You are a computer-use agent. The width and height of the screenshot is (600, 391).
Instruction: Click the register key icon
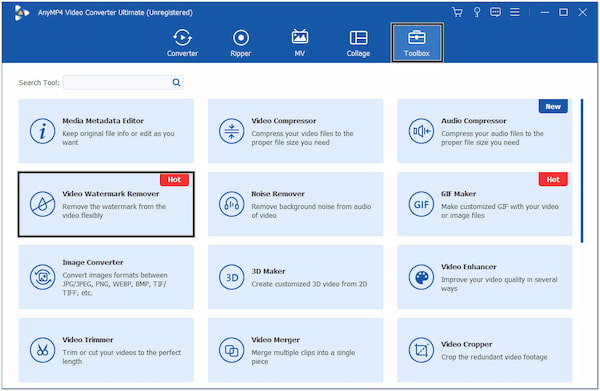tap(477, 12)
